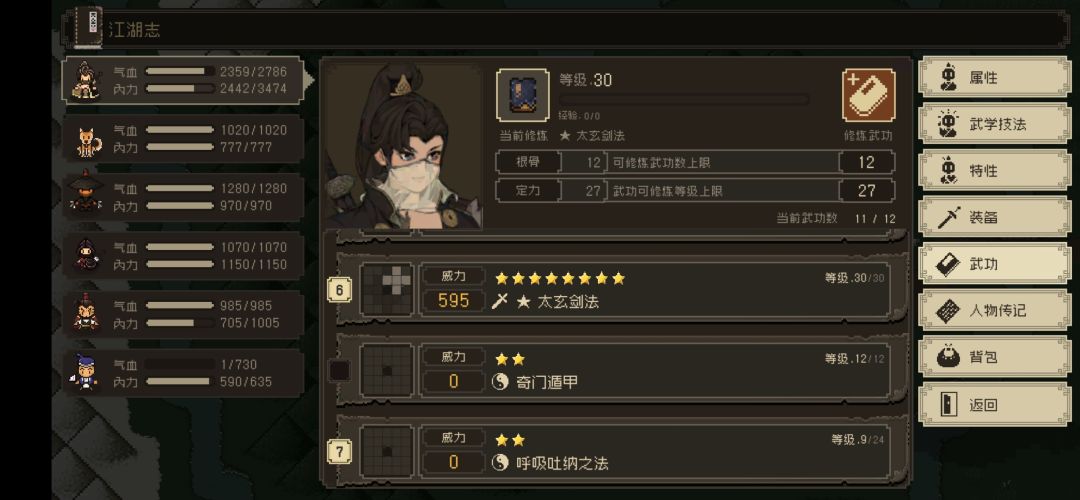
Task: Switch to the 属性 tab
Action: (995, 77)
